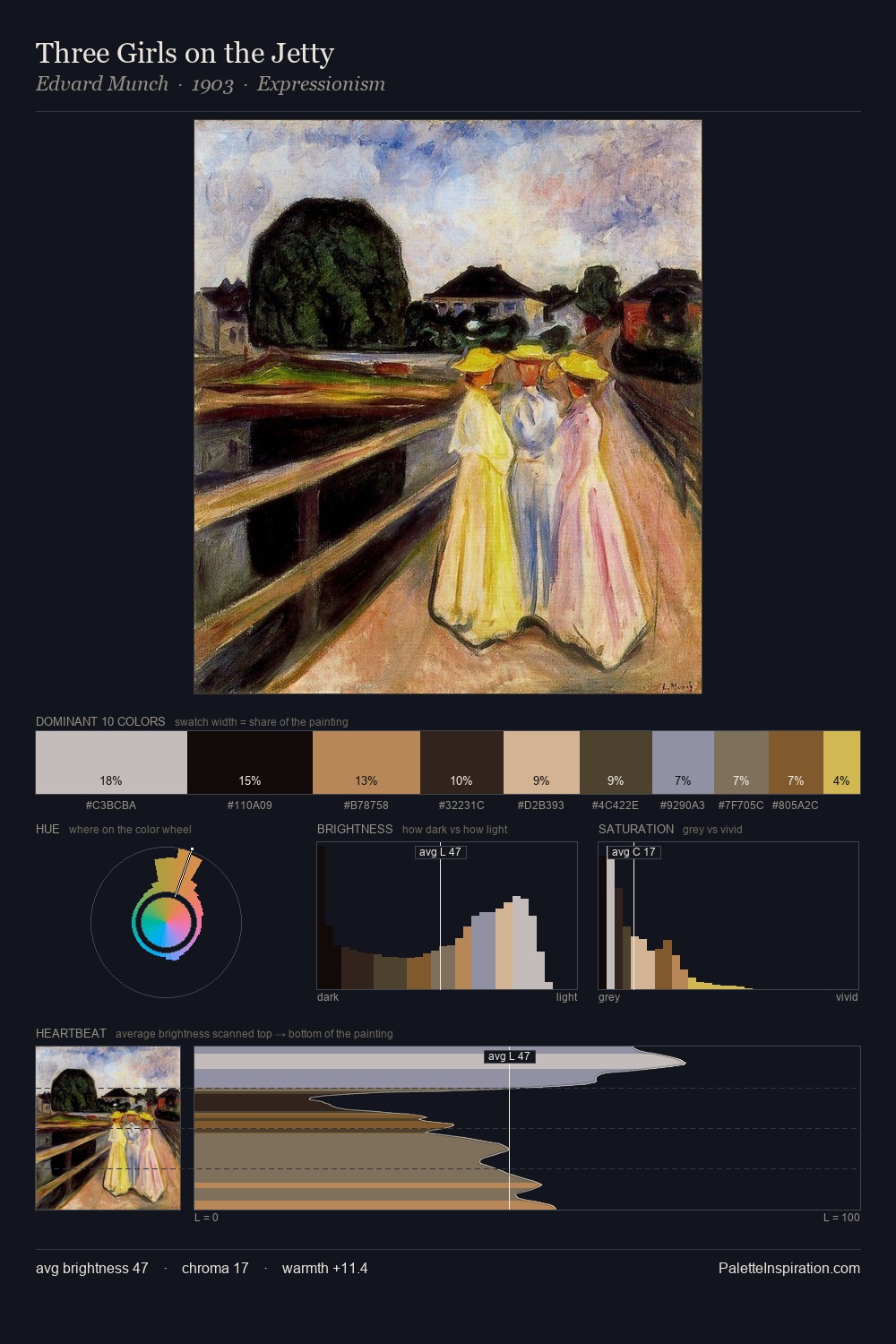Viewport: 896px width, 1344px height.
Task: Click the 15% share label
Action: [250, 780]
